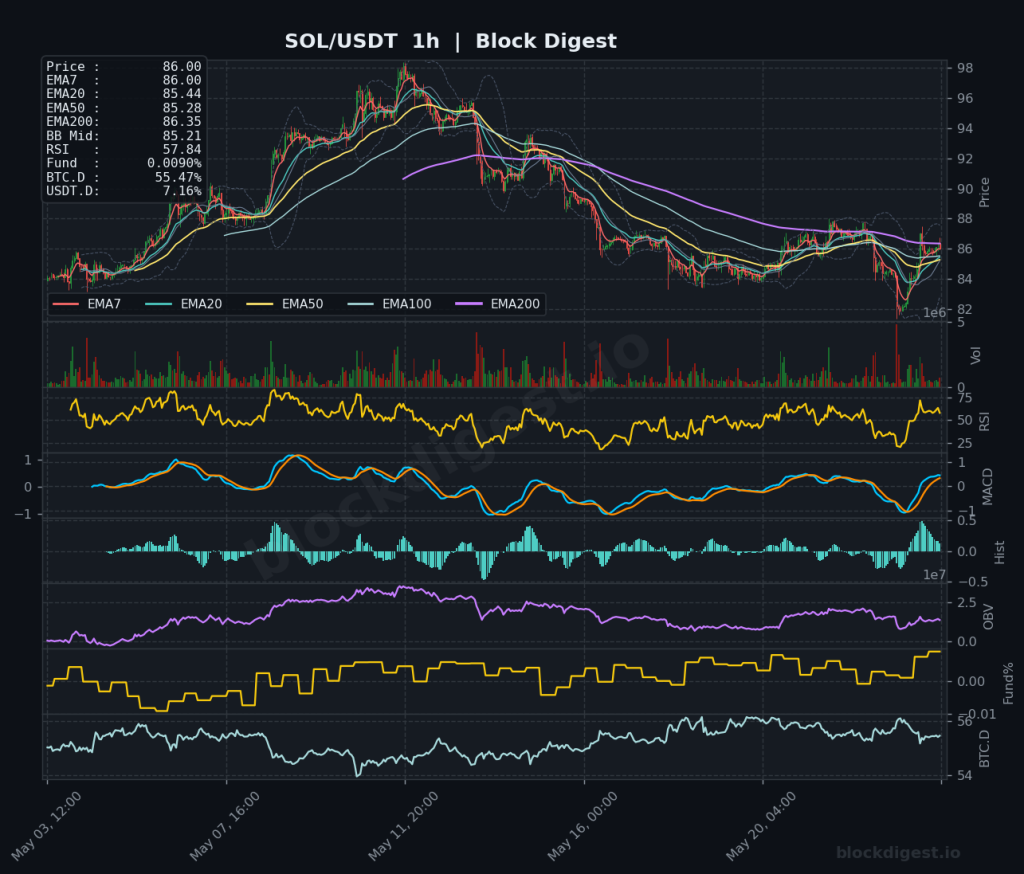Screen dimensions: 1024x874
Task: Click the 90 tick on the price axis
Action: (965, 189)
